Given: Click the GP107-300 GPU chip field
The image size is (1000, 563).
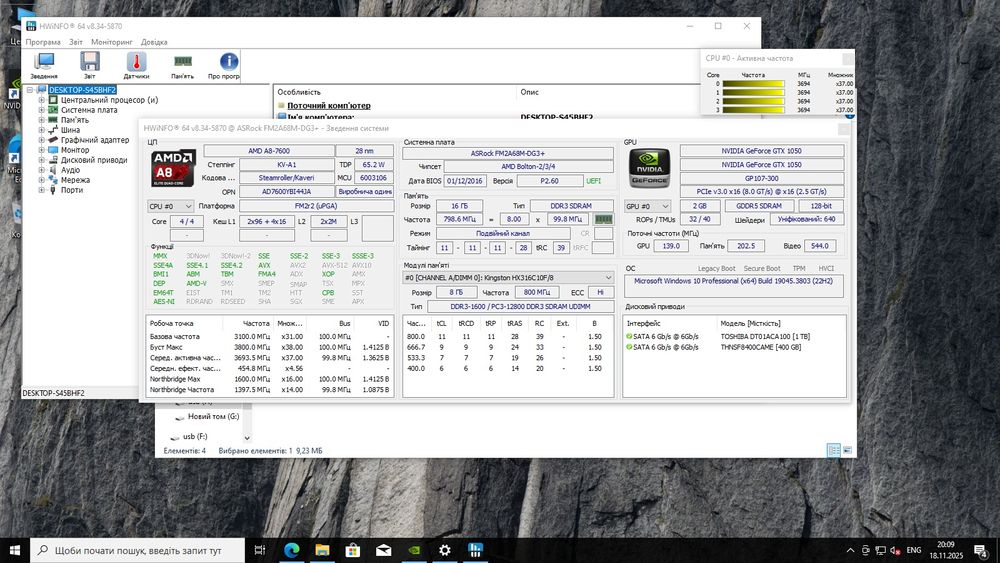Looking at the screenshot, I should click(x=761, y=179).
